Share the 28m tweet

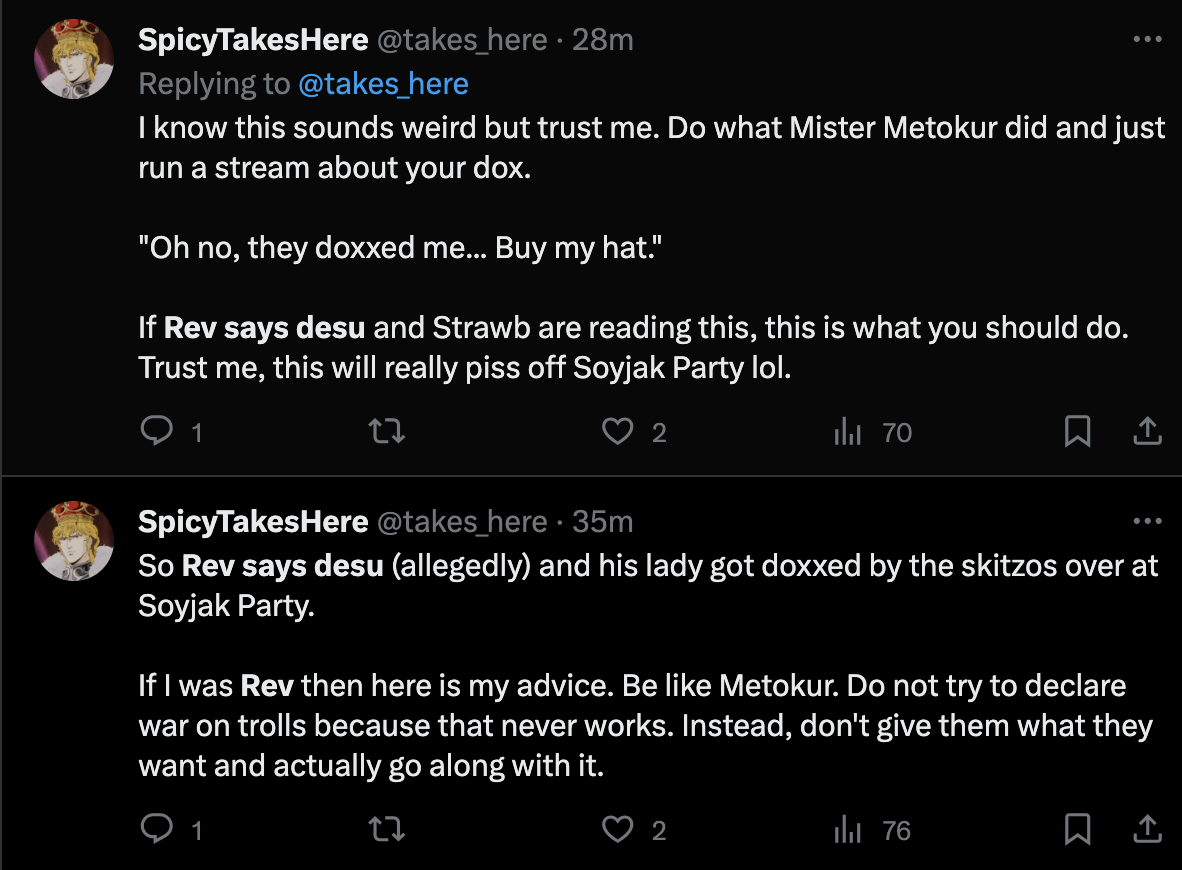click(1146, 431)
